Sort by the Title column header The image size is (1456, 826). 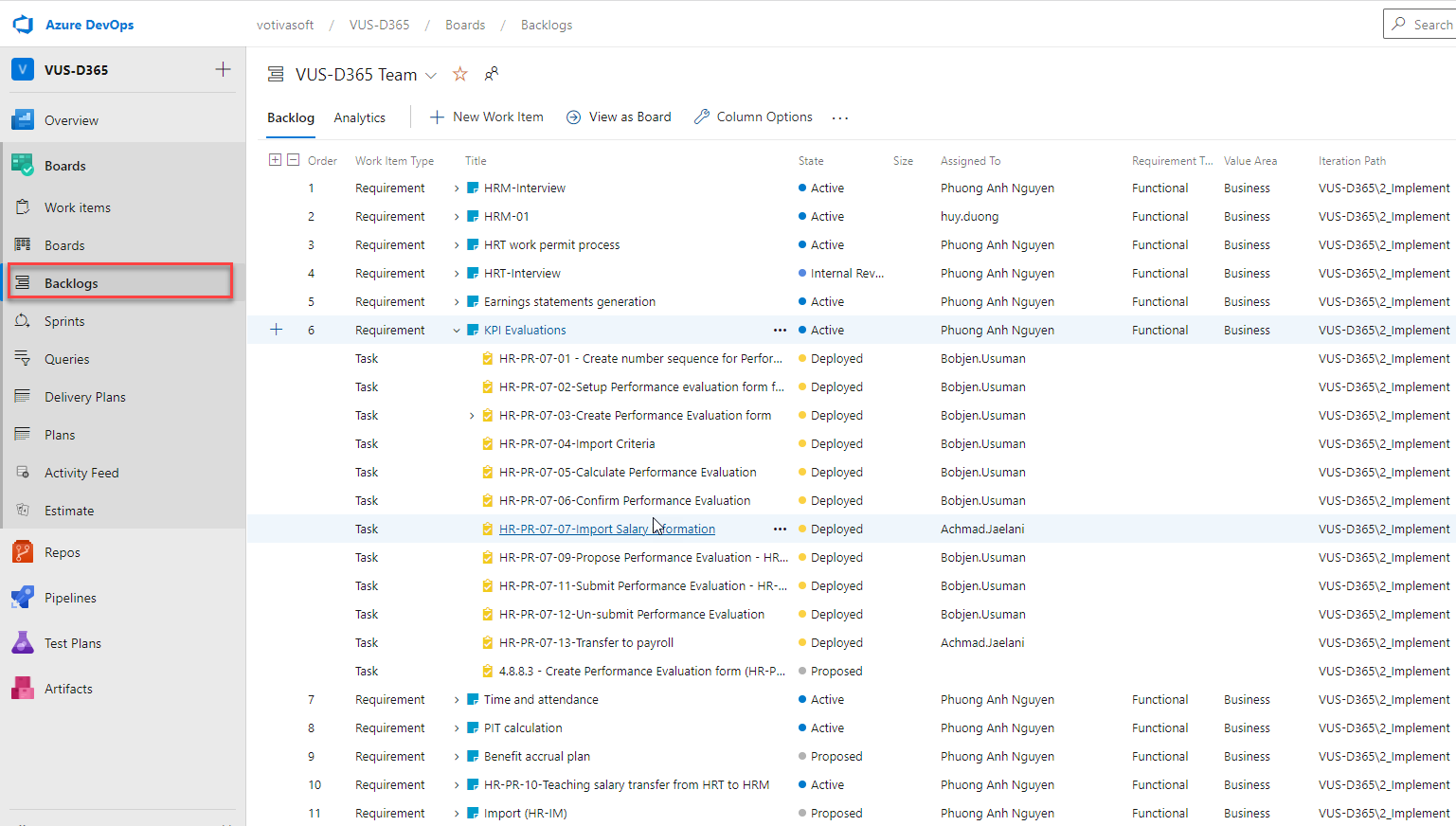(x=476, y=161)
